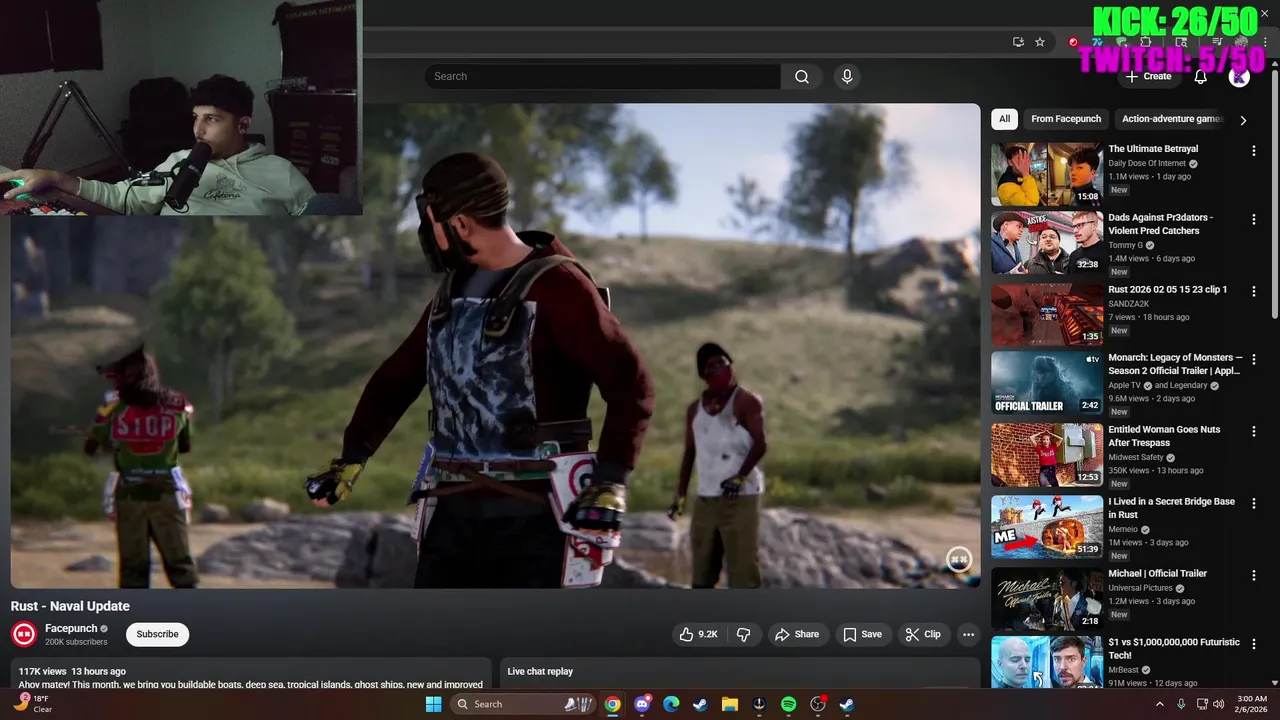Click the install app icon in address bar
The width and height of the screenshot is (1280, 720).
point(1018,42)
